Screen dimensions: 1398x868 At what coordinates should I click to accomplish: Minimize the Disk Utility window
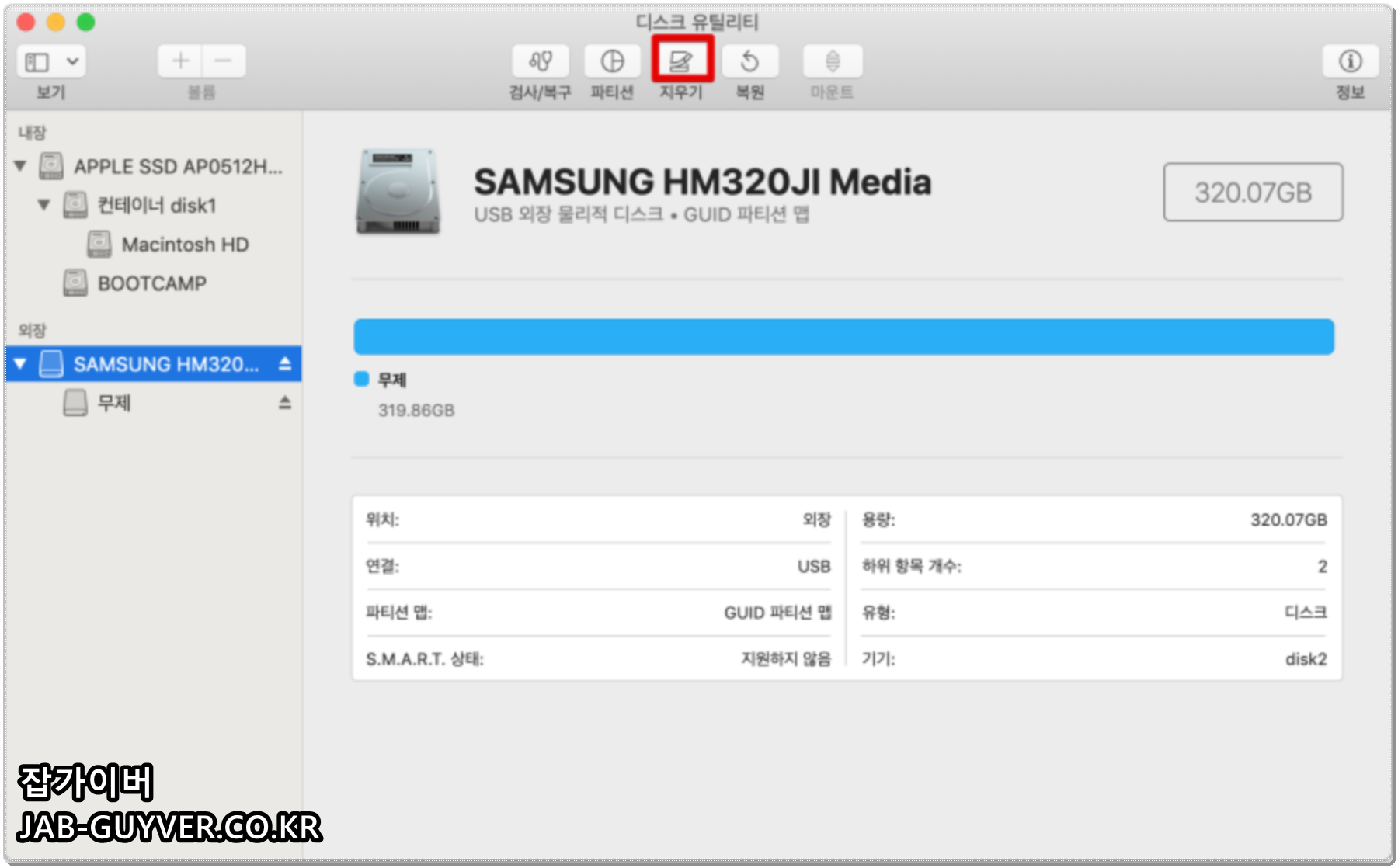(56, 22)
